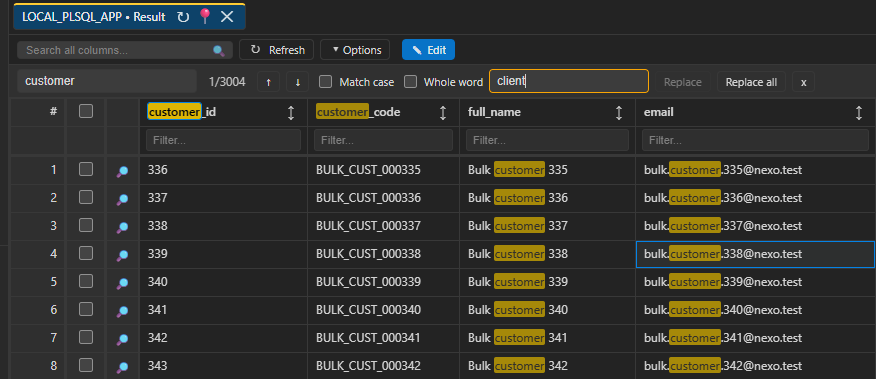
Task: Focus the find field containing customer
Action: (x=107, y=81)
